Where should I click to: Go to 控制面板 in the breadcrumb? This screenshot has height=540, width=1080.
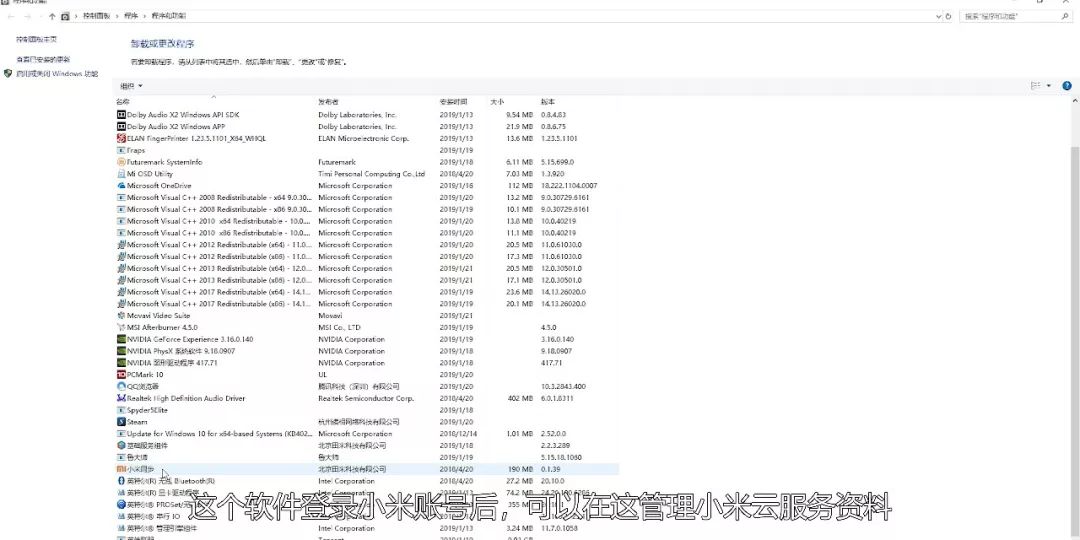click(x=96, y=16)
